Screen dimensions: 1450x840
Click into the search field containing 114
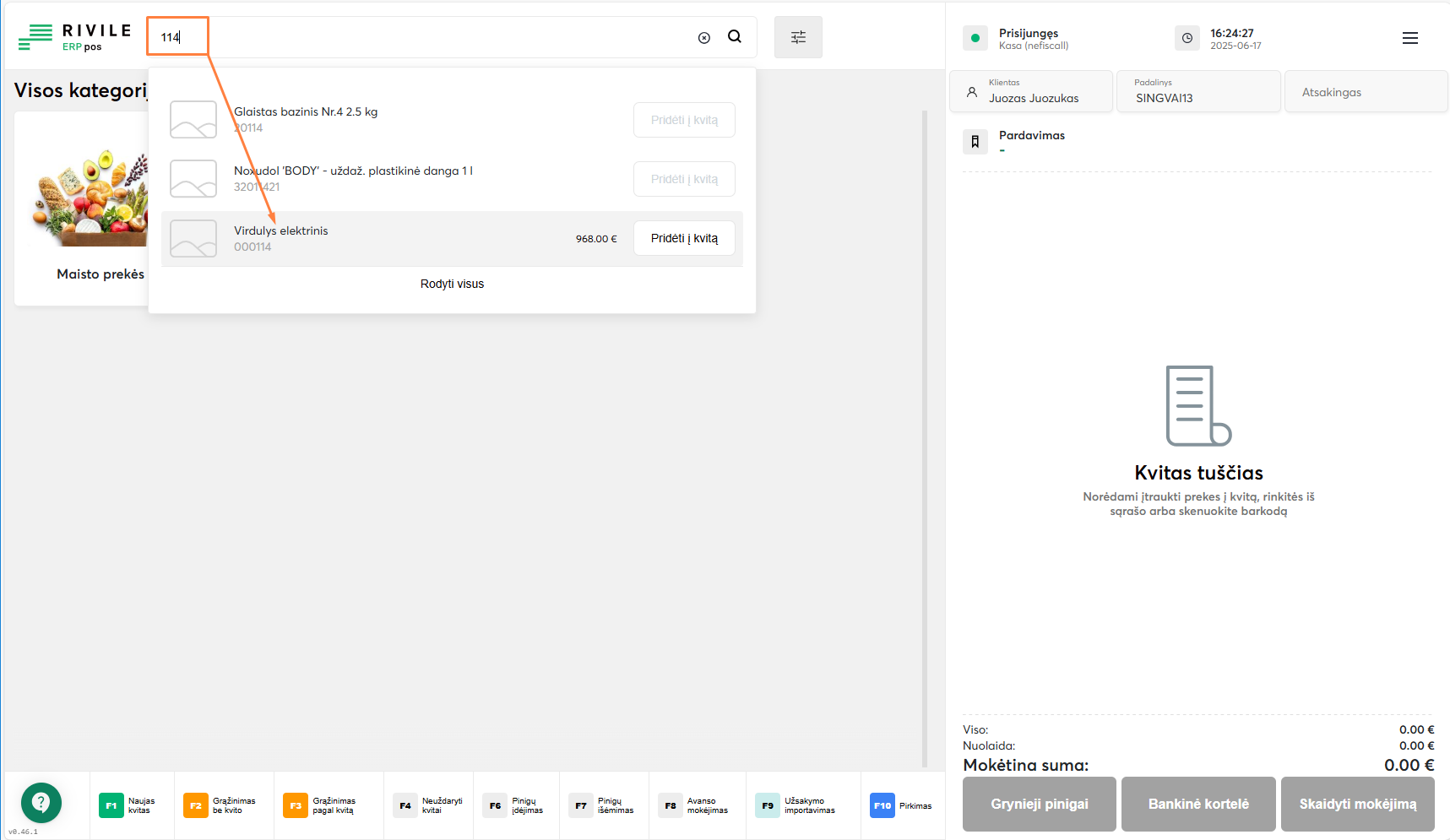422,37
